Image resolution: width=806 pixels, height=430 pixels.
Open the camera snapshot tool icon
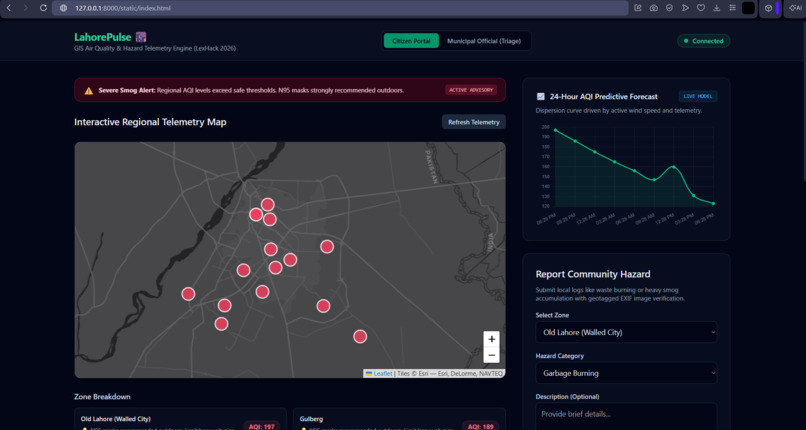[653, 8]
